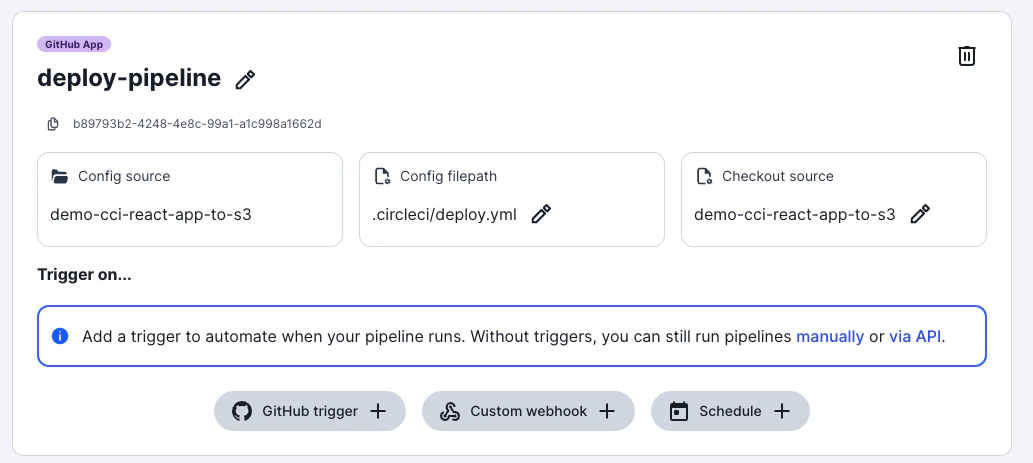
Task: Add a Schedule trigger
Action: click(730, 411)
